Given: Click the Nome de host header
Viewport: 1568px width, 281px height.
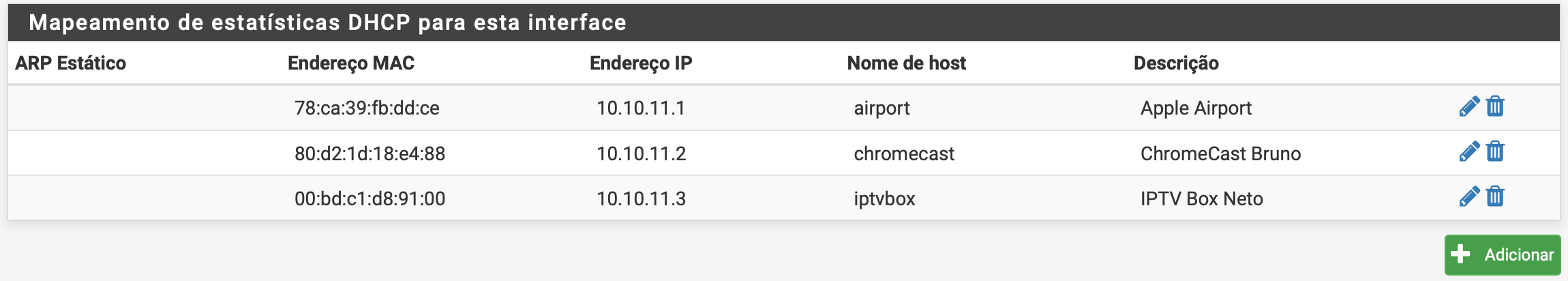Looking at the screenshot, I should (x=906, y=63).
